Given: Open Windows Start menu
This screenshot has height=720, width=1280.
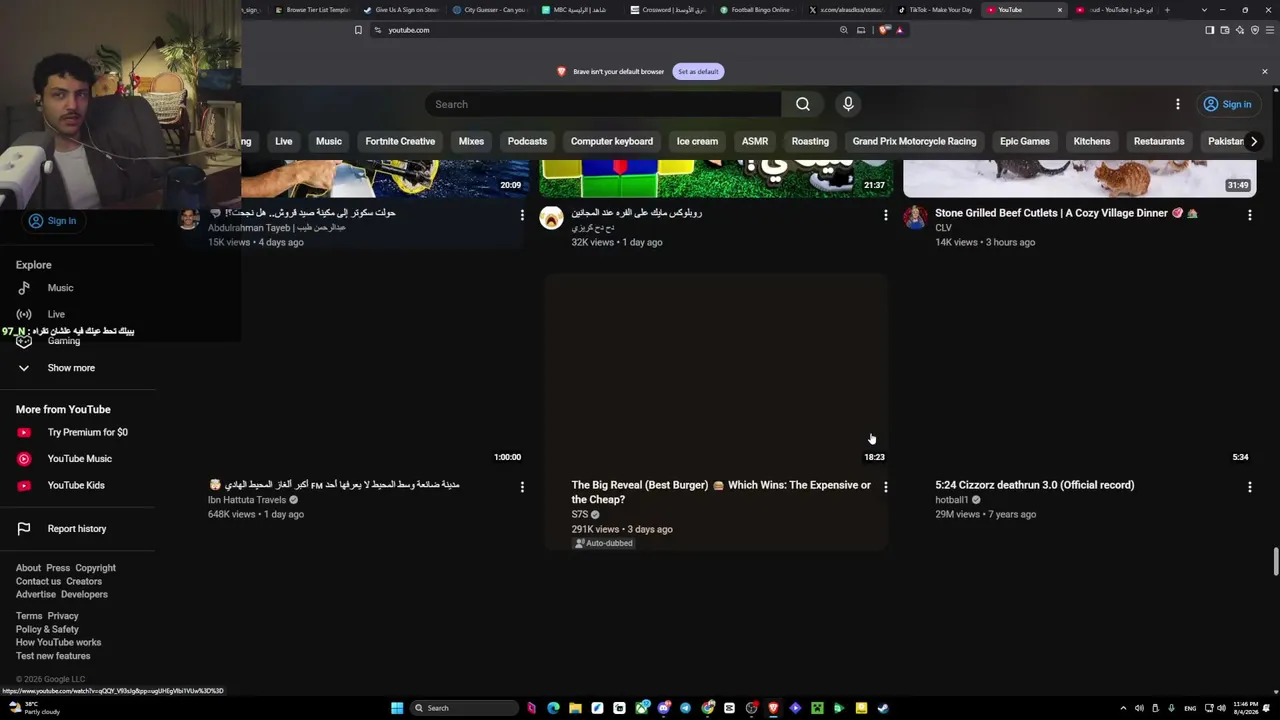Looking at the screenshot, I should pyautogui.click(x=397, y=708).
